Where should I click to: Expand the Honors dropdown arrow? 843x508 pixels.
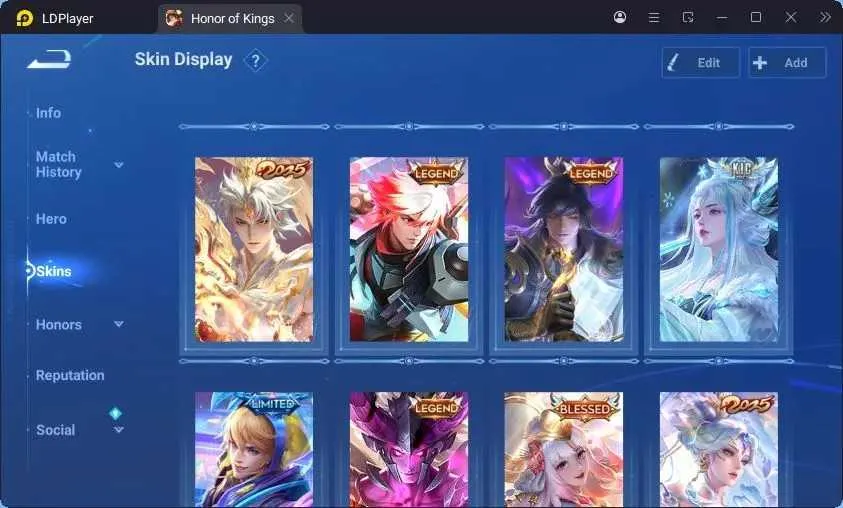119,324
